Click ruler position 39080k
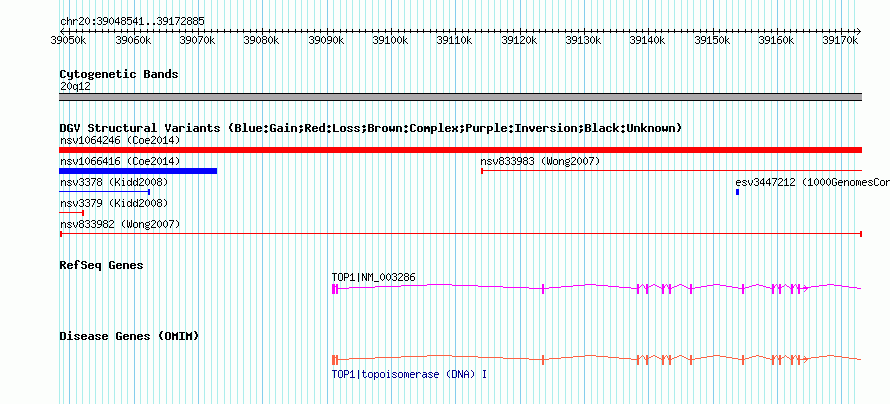 click(x=261, y=40)
